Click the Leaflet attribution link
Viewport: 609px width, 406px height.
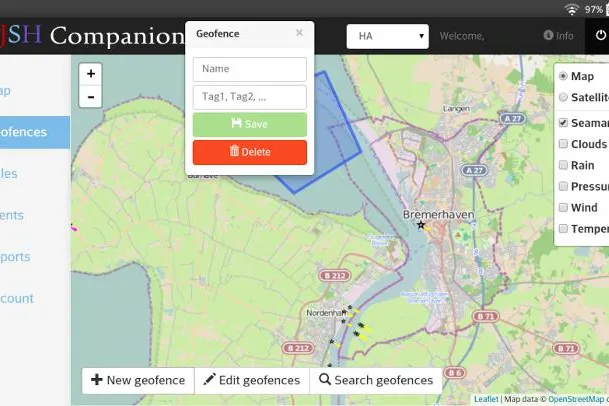pos(486,399)
